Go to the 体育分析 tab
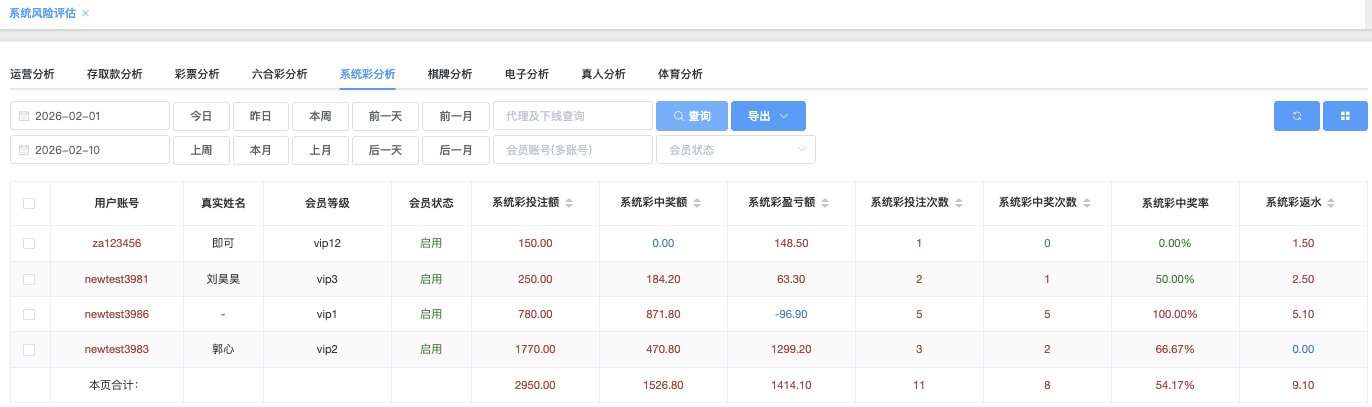 (x=680, y=74)
